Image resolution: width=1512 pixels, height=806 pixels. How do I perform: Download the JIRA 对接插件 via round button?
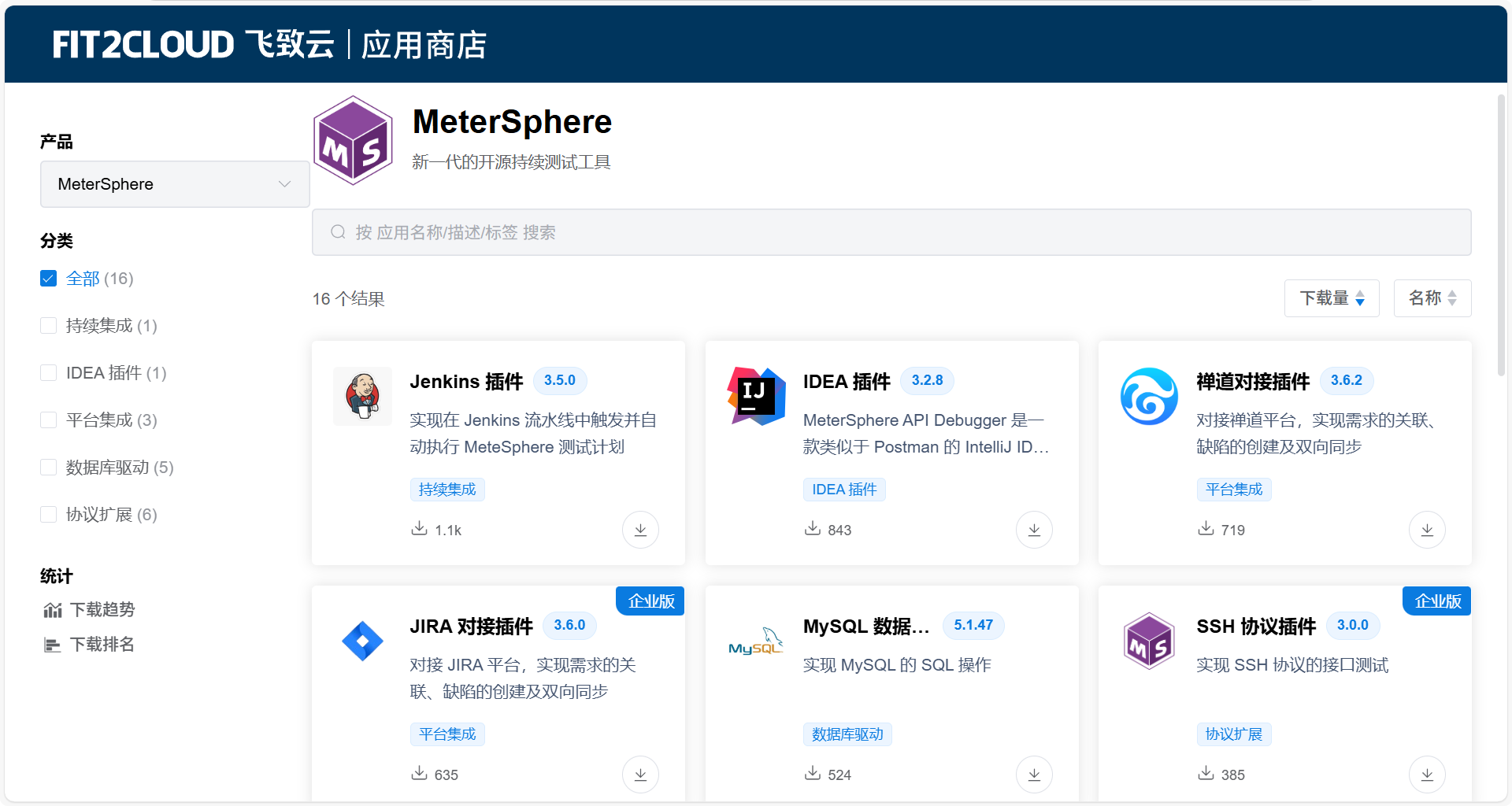tap(640, 775)
